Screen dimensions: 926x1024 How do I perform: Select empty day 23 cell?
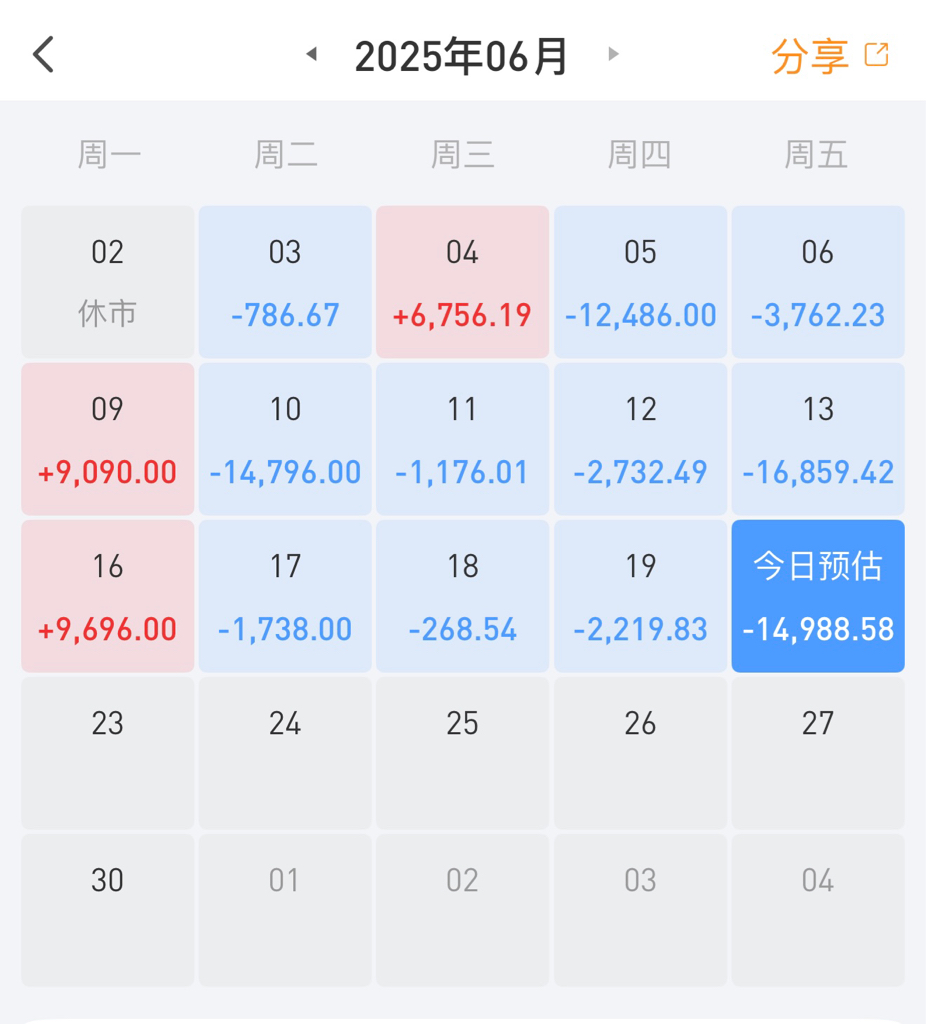tap(108, 753)
